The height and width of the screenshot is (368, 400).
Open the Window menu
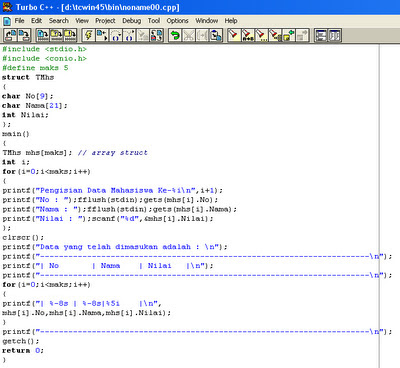click(207, 21)
